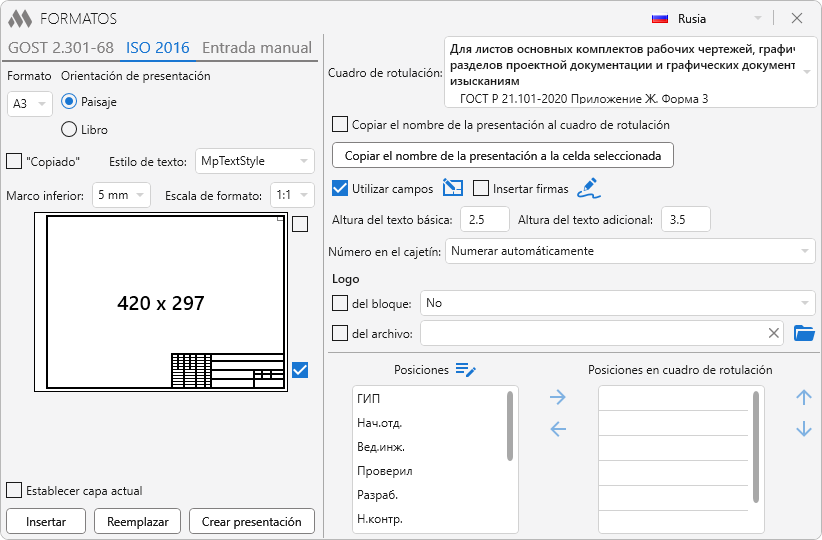Open the Número en el cajetín dropdown
The height and width of the screenshot is (540, 822).
click(x=630, y=251)
